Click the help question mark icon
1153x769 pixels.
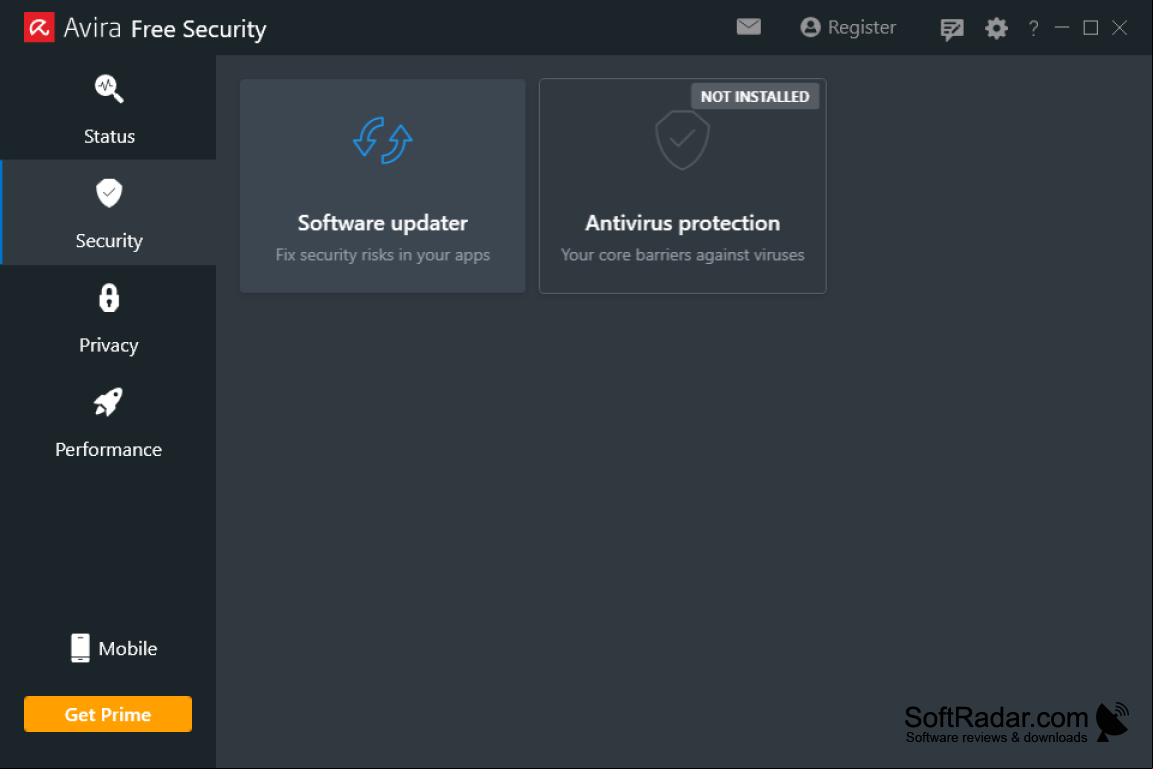[x=1034, y=28]
